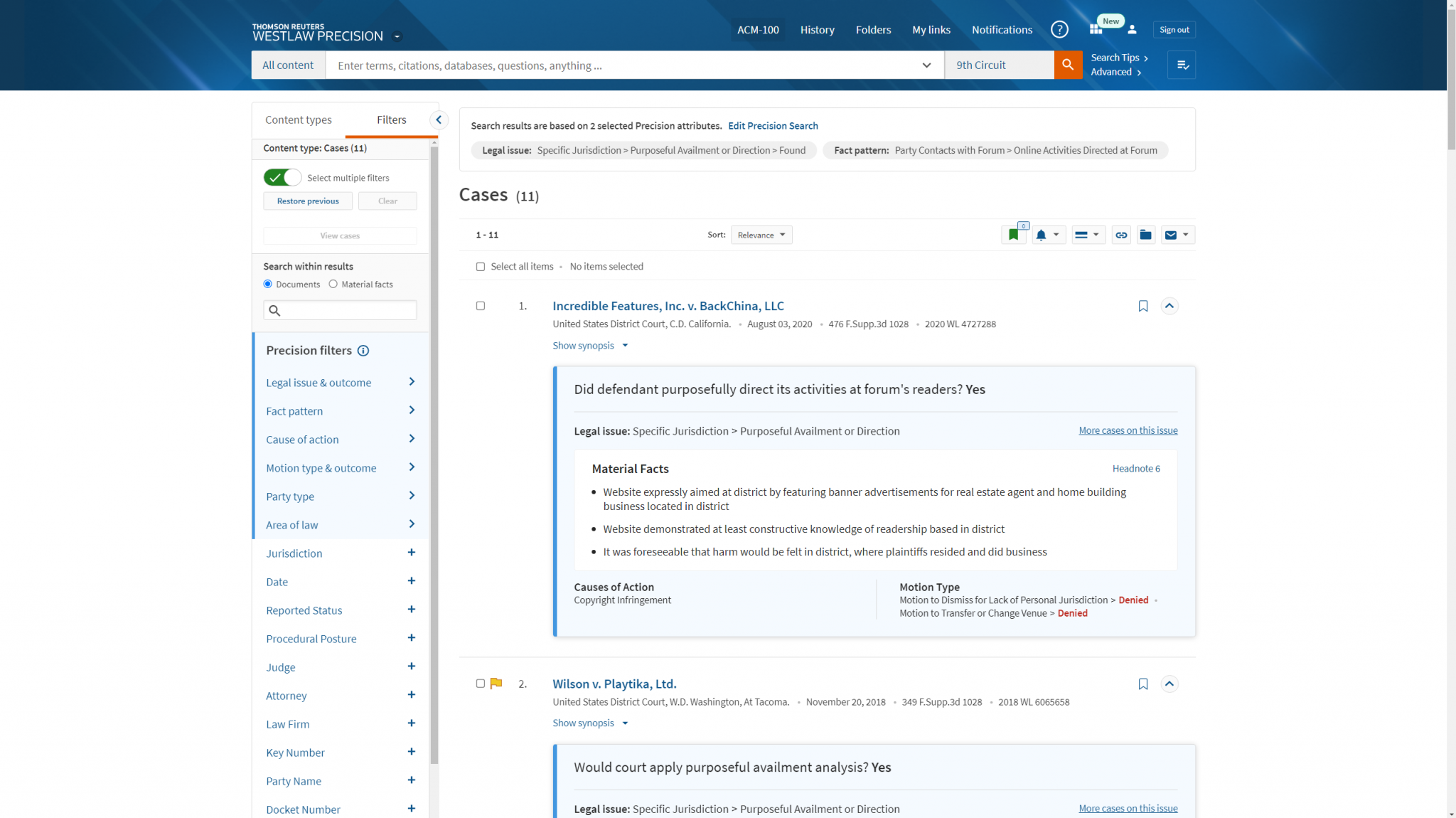1456x818 pixels.
Task: Click the save to folder icon
Action: click(x=1145, y=235)
